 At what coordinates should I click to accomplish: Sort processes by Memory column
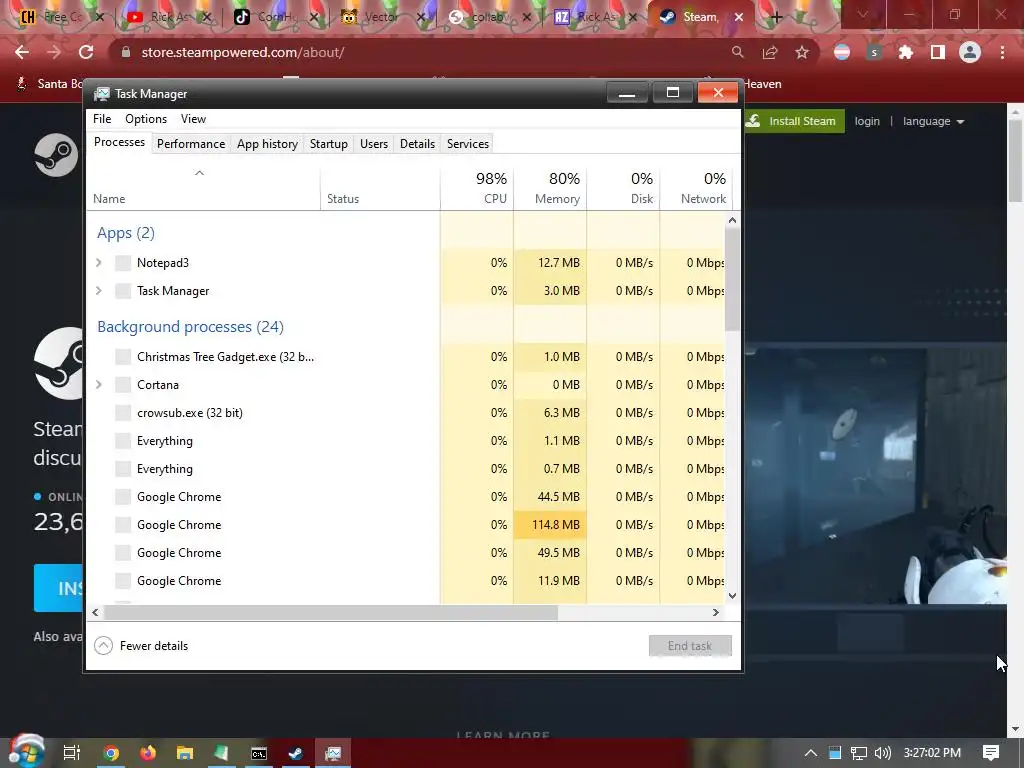pos(550,188)
